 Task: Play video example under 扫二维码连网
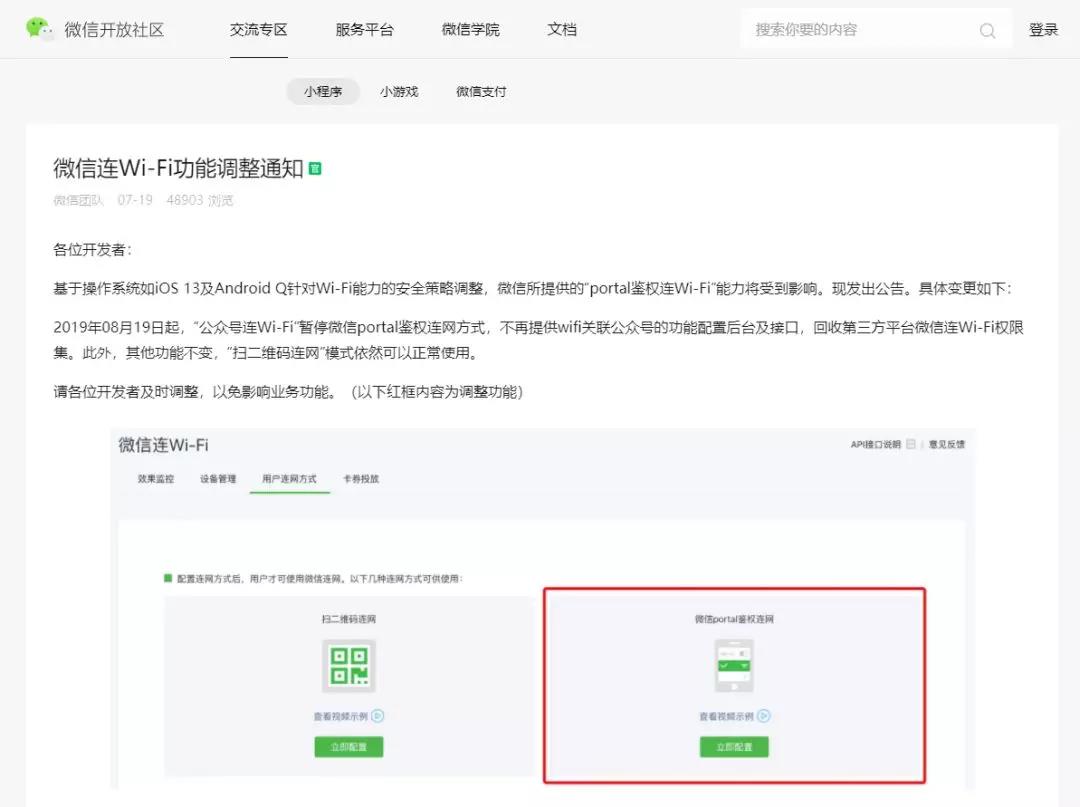click(x=349, y=716)
